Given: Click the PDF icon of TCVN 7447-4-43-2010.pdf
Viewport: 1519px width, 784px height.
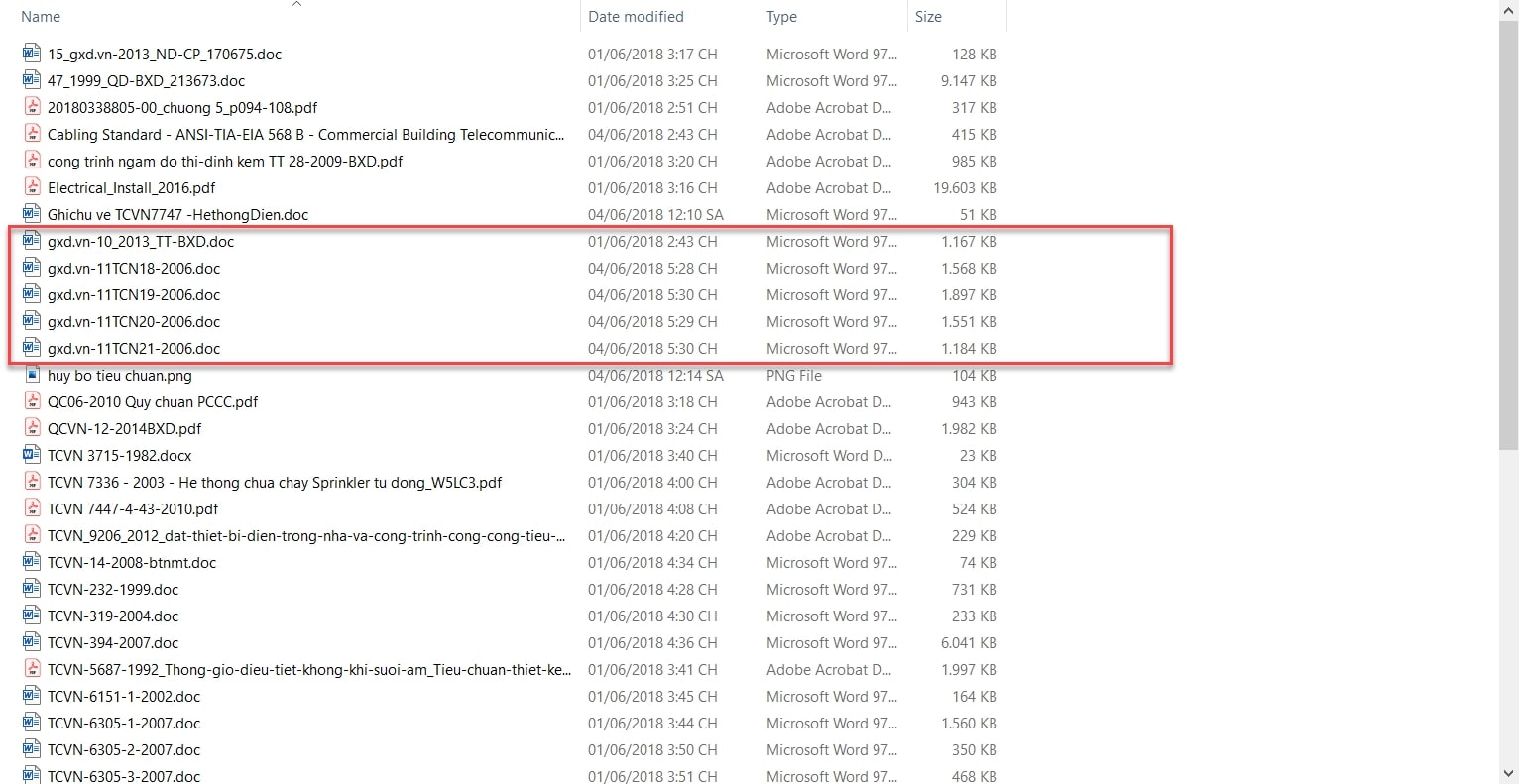Looking at the screenshot, I should (x=32, y=508).
